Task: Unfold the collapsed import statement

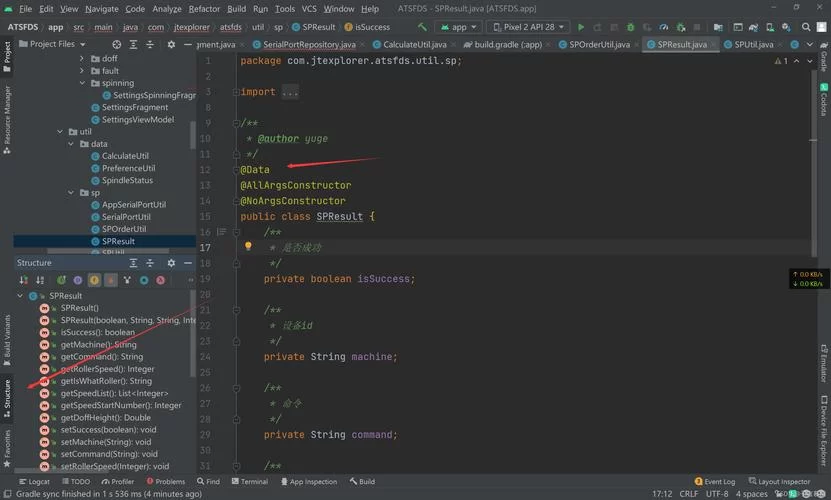Action: pyautogui.click(x=236, y=92)
